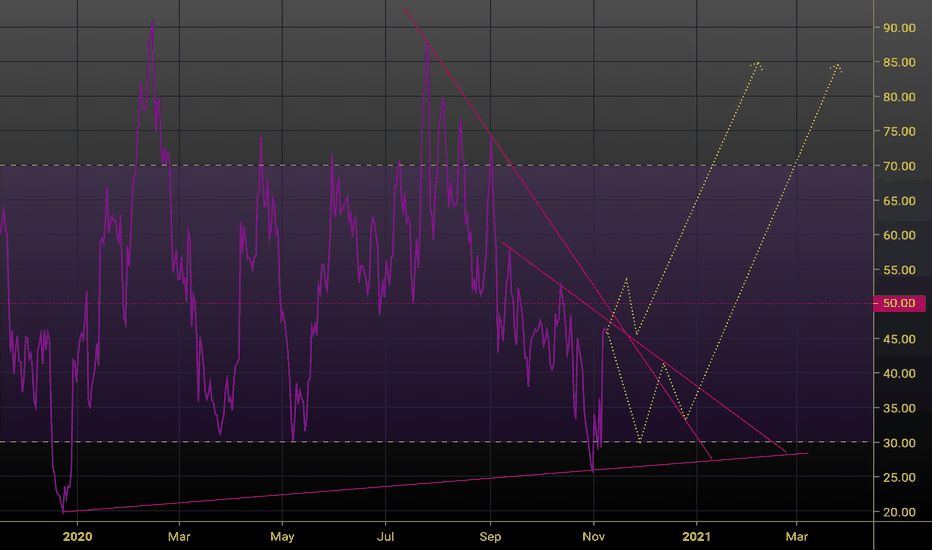Image resolution: width=932 pixels, height=550 pixels.
Task: Click the Jul time axis label
Action: click(x=385, y=537)
